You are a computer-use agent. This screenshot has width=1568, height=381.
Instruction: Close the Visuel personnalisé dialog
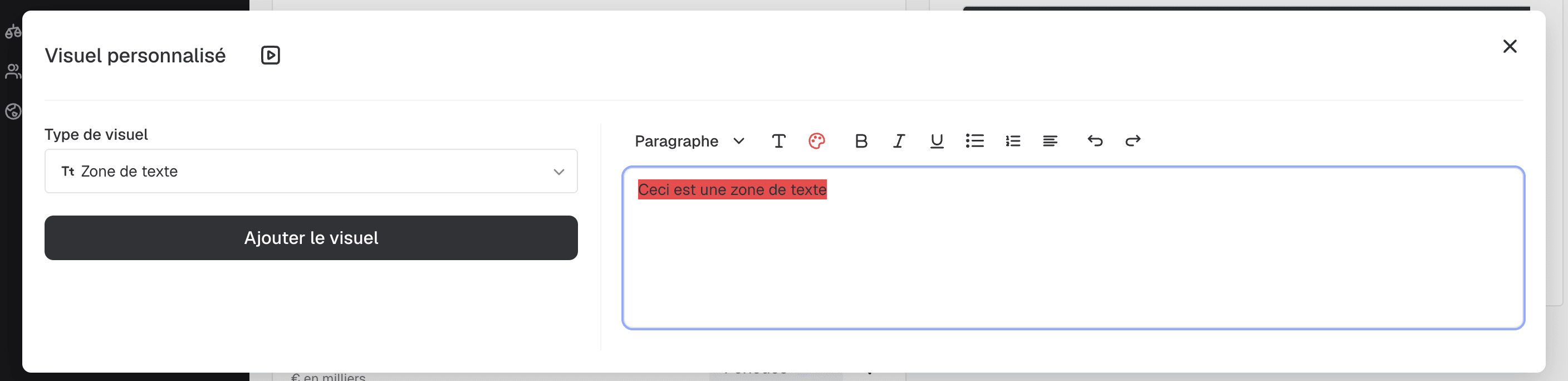[1510, 46]
